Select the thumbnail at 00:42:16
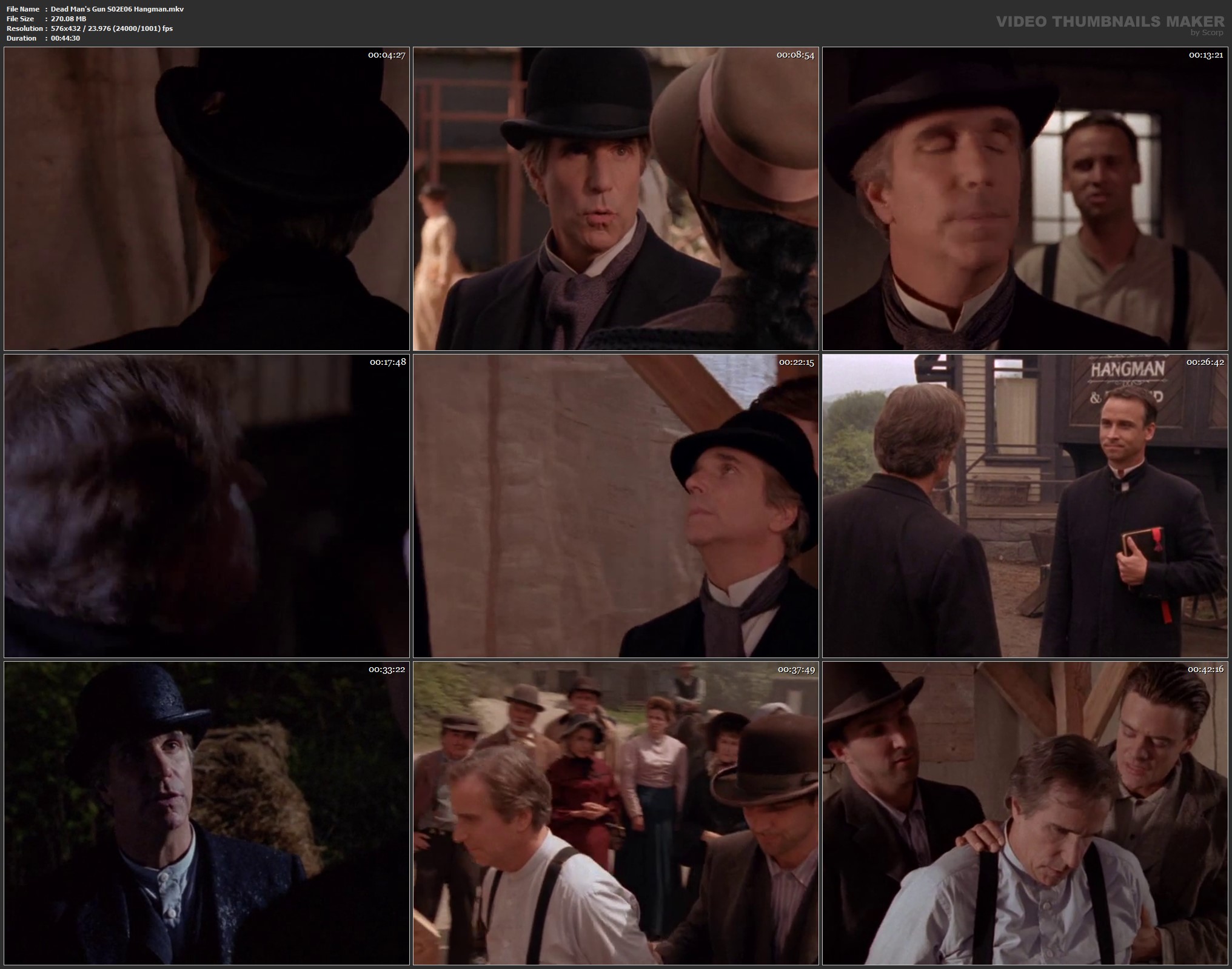The height and width of the screenshot is (969, 1232). click(x=1025, y=813)
